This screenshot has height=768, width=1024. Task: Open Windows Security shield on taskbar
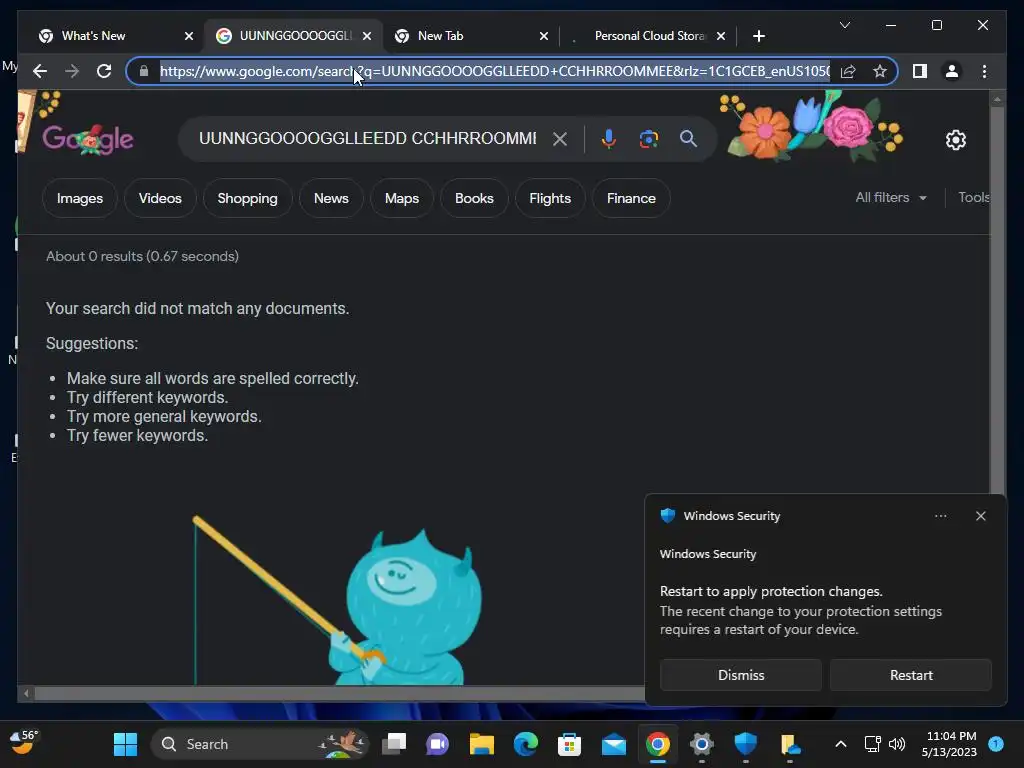click(746, 744)
